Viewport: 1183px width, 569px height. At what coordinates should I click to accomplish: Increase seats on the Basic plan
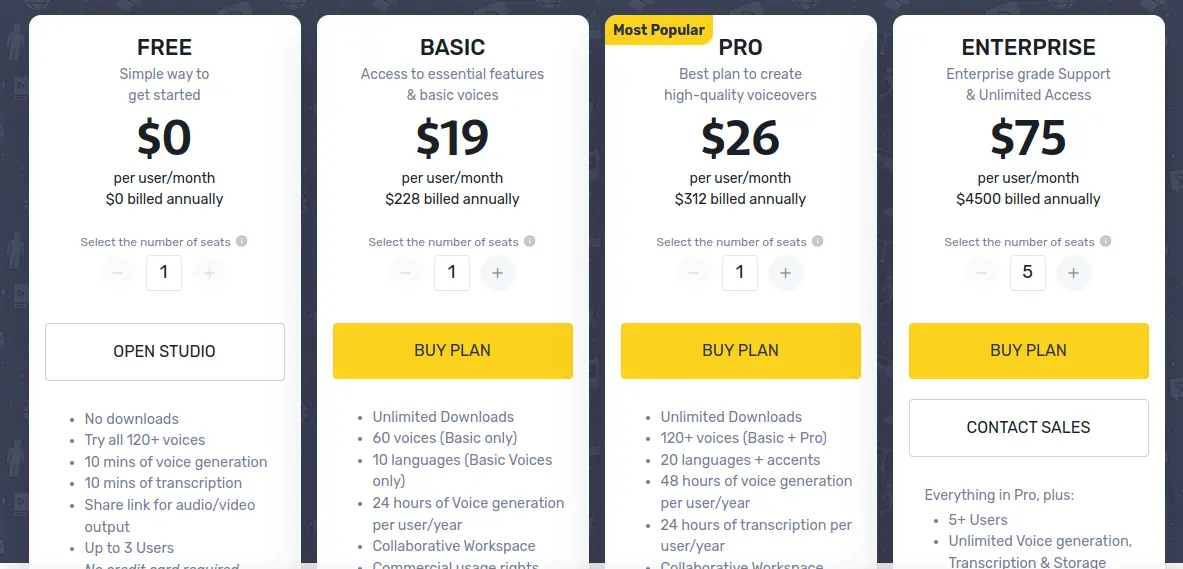[x=497, y=273]
